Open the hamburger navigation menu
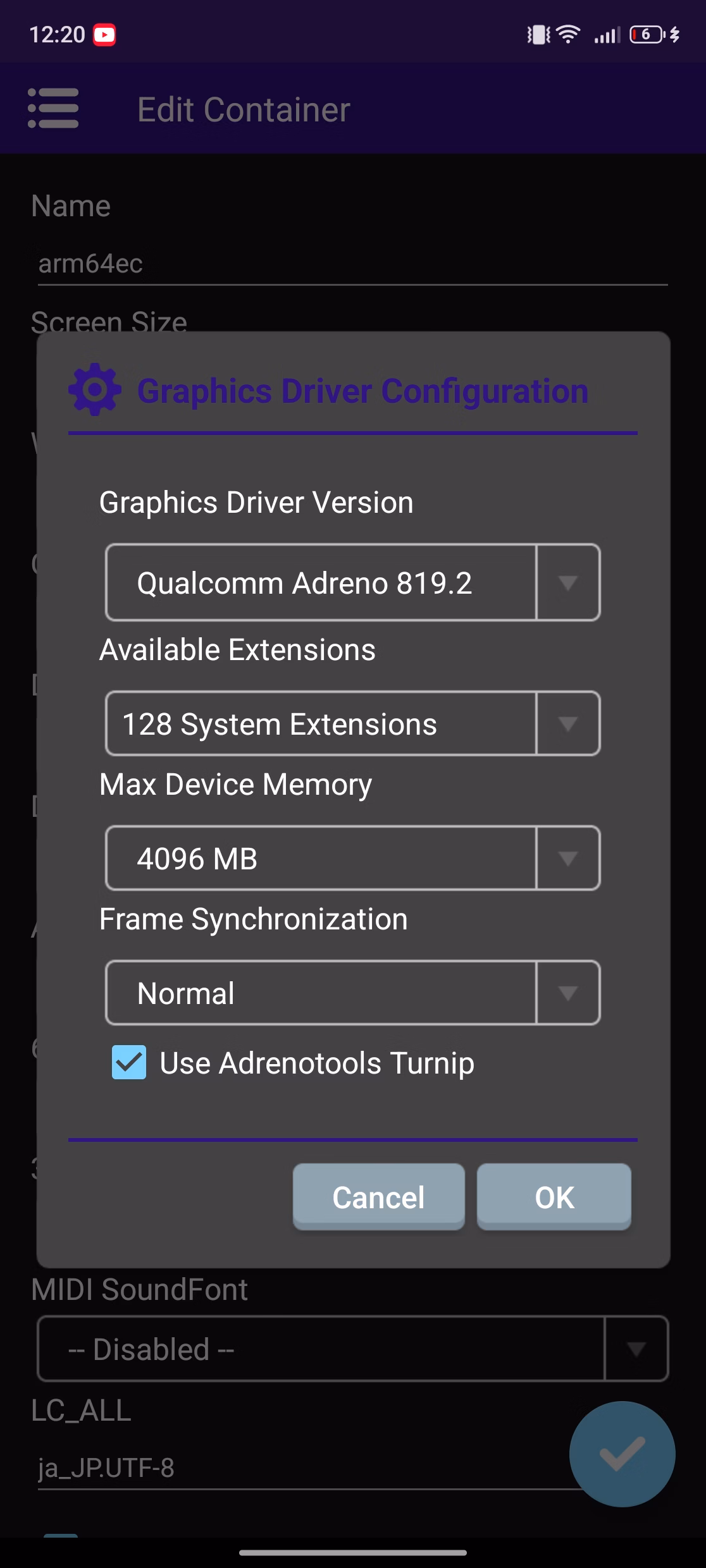This screenshot has height=1568, width=706. pos(53,109)
